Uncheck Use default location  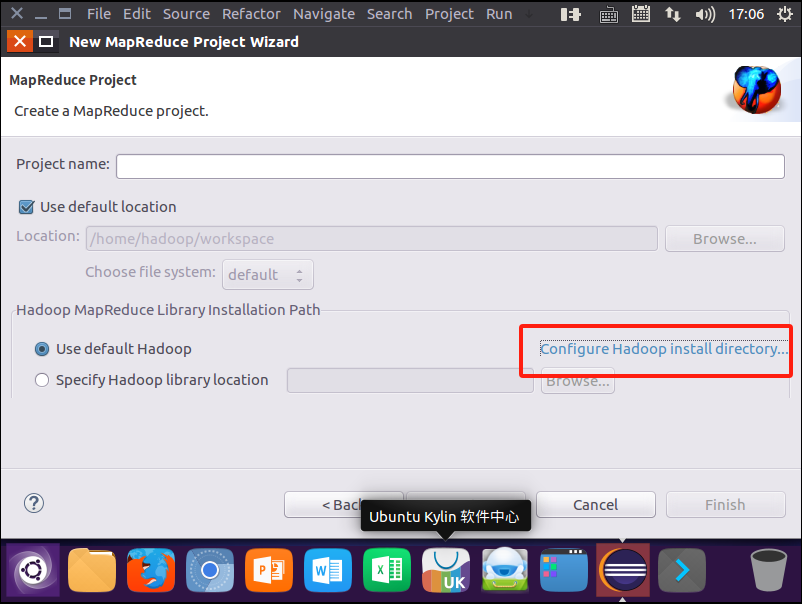25,206
